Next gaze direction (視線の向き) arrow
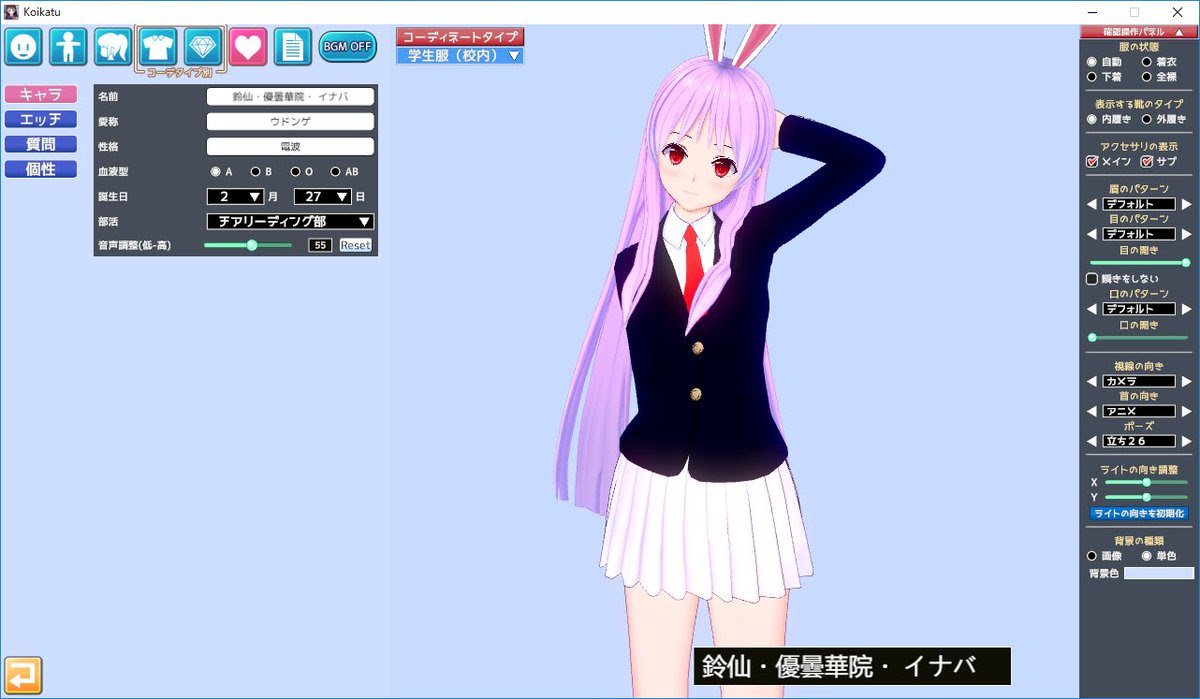Screen dimensions: 1200x699 point(1186,381)
